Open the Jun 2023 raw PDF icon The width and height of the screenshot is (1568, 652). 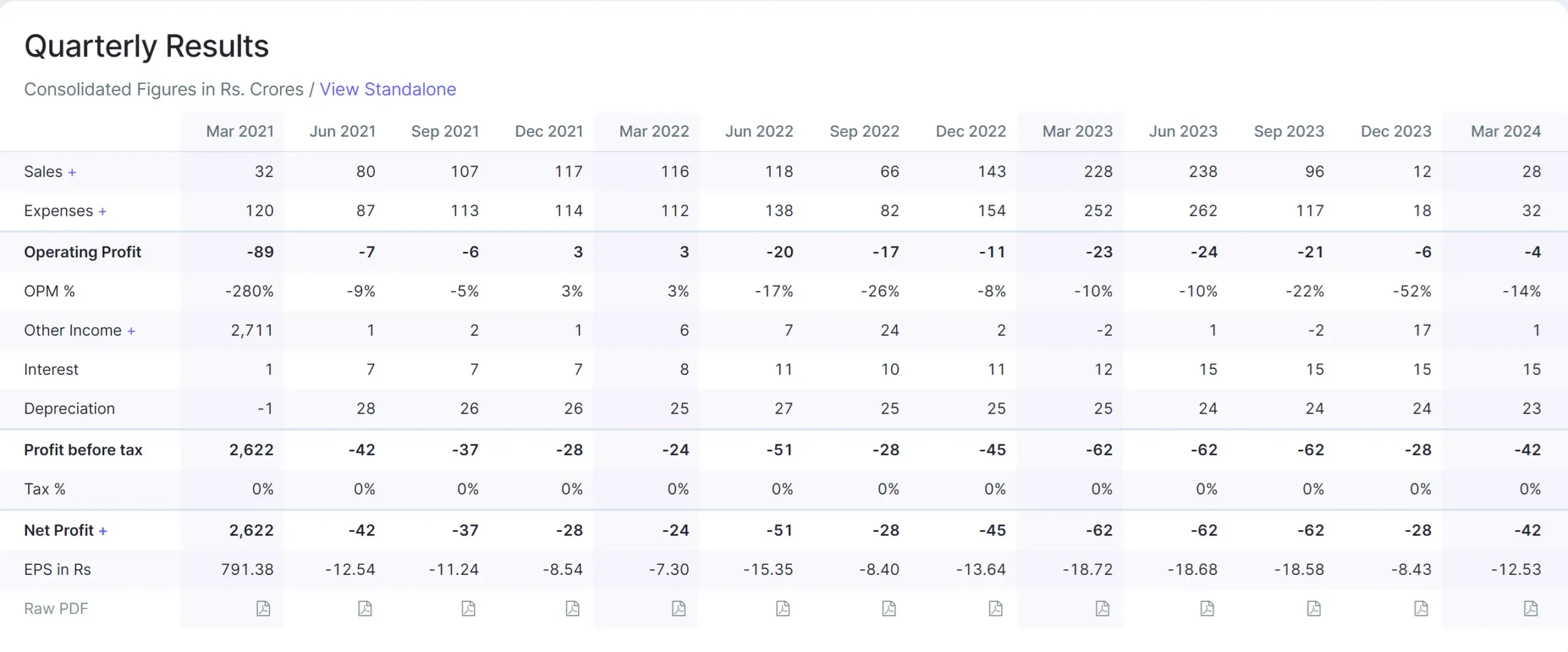coord(1207,608)
